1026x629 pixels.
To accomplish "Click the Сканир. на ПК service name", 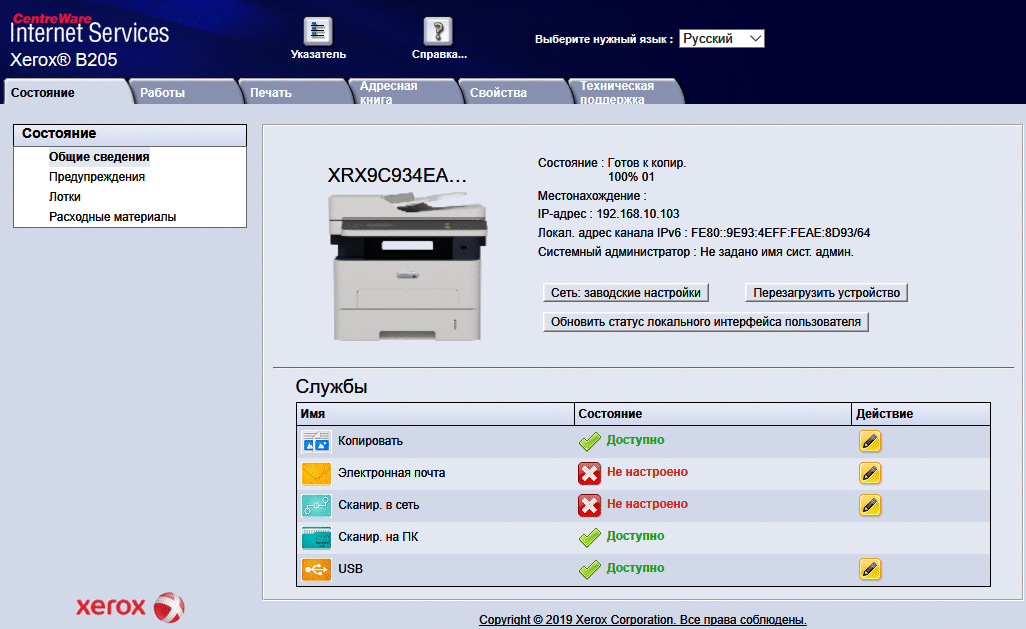I will [x=378, y=537].
